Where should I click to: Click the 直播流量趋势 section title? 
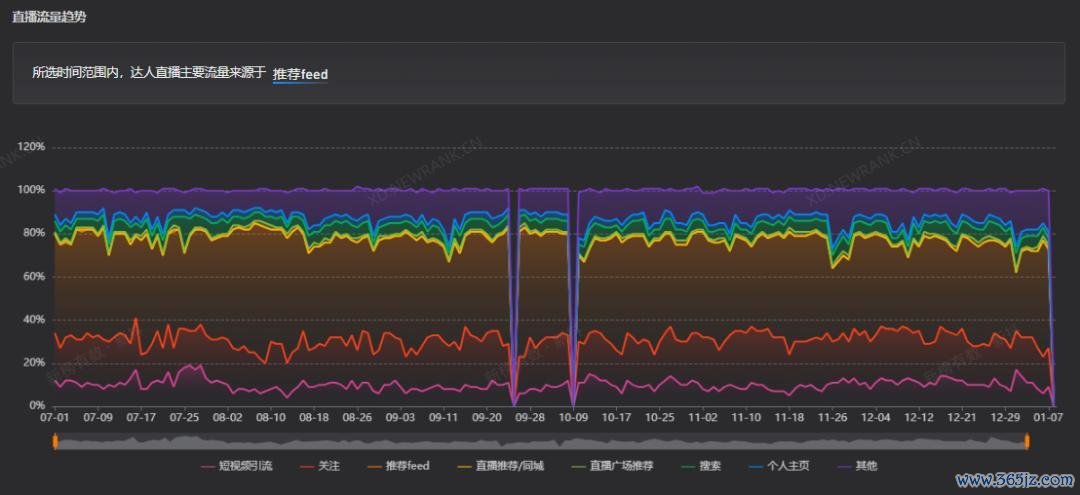pos(49,17)
